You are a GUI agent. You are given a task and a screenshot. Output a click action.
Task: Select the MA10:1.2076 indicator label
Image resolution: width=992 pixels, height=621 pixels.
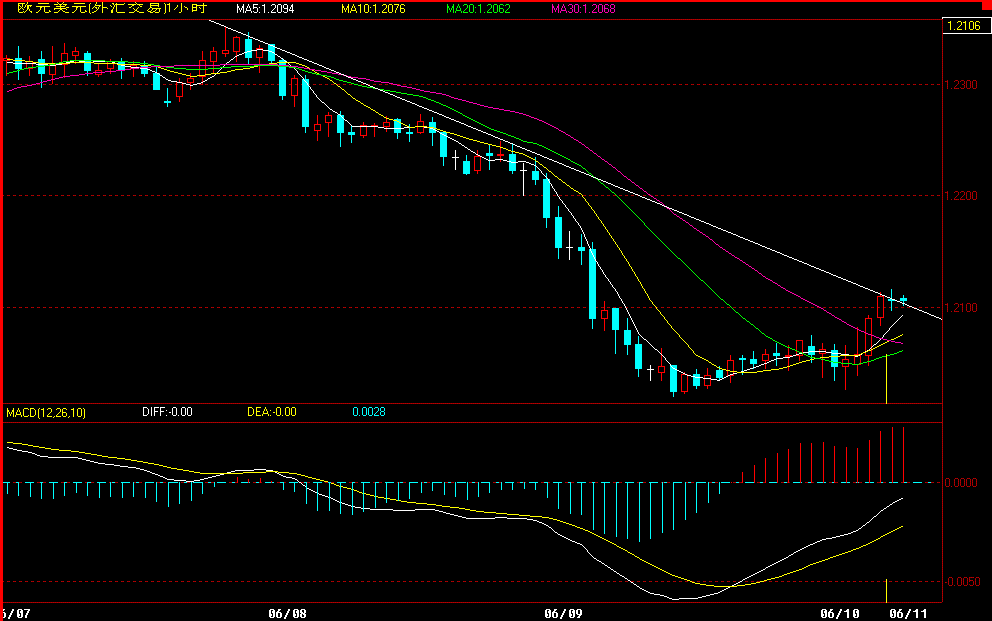pos(370,9)
